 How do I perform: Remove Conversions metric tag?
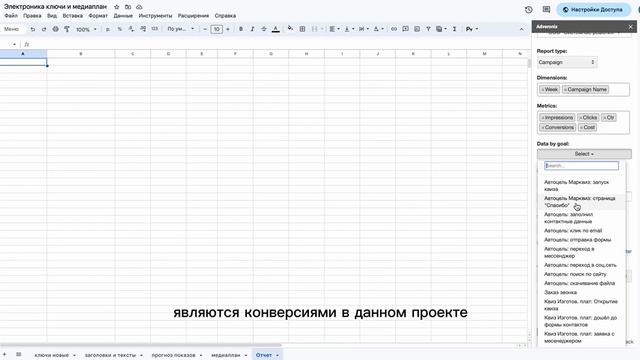pyautogui.click(x=543, y=127)
